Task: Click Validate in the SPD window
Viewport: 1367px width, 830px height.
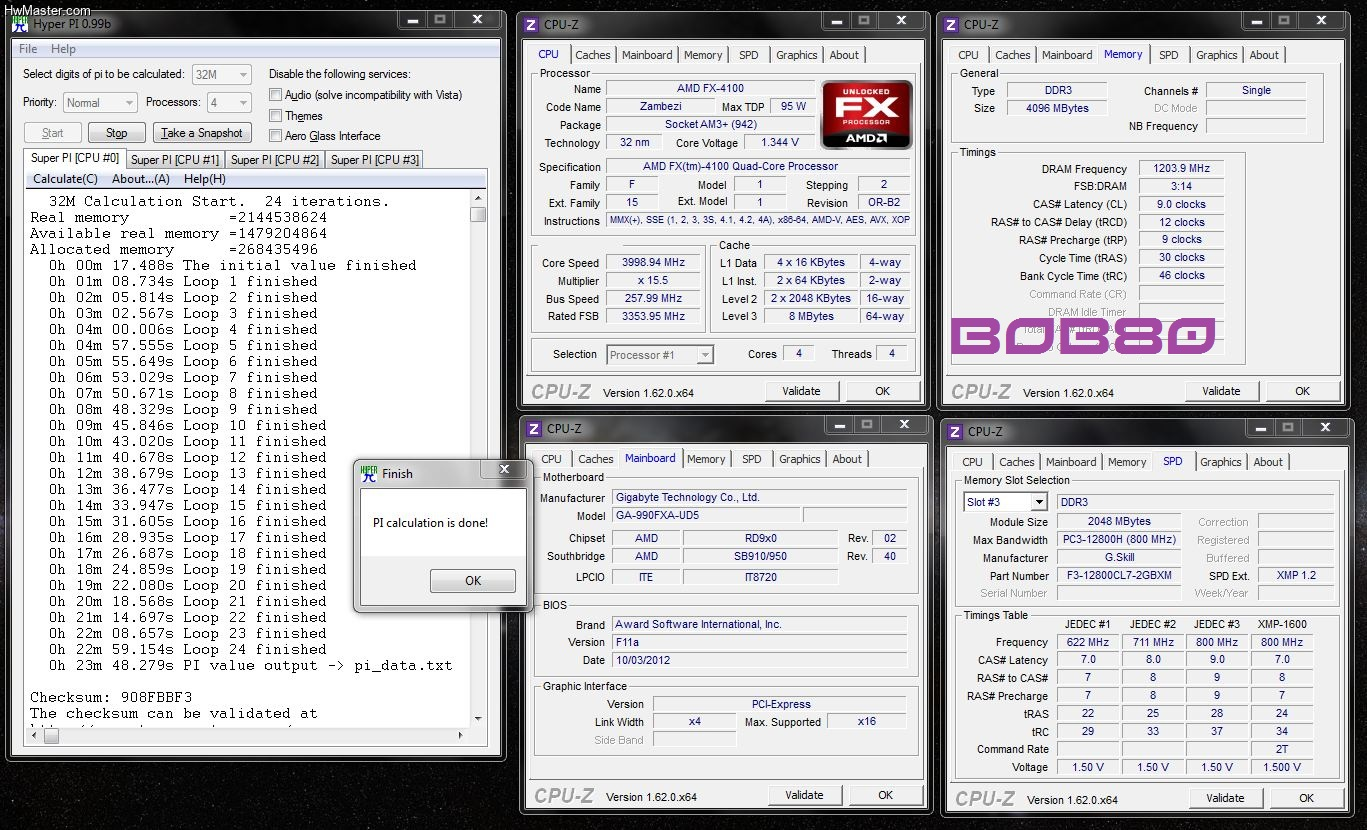Action: point(1225,798)
